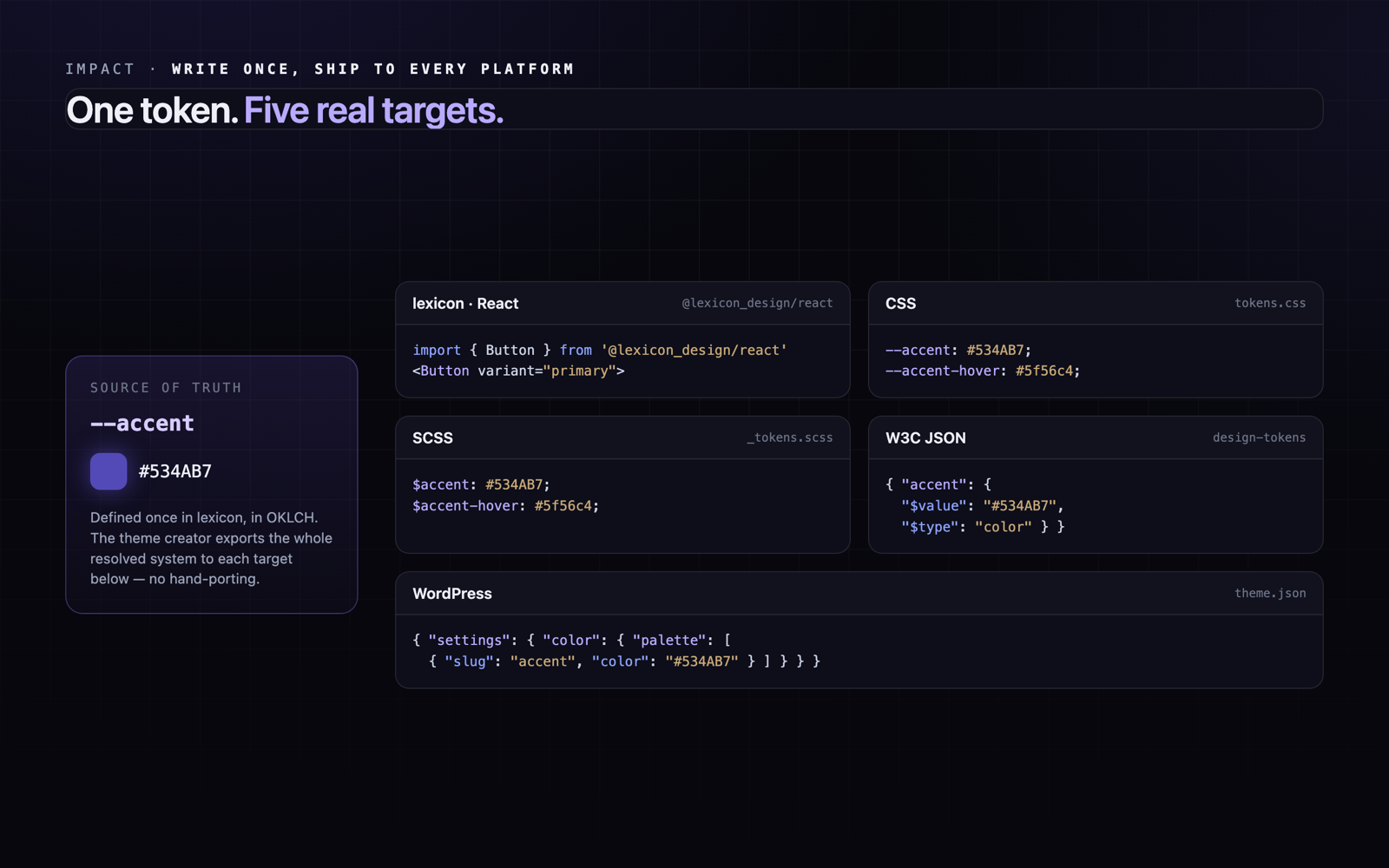This screenshot has height=868, width=1389.
Task: Click the design-tokens label
Action: pos(1259,437)
